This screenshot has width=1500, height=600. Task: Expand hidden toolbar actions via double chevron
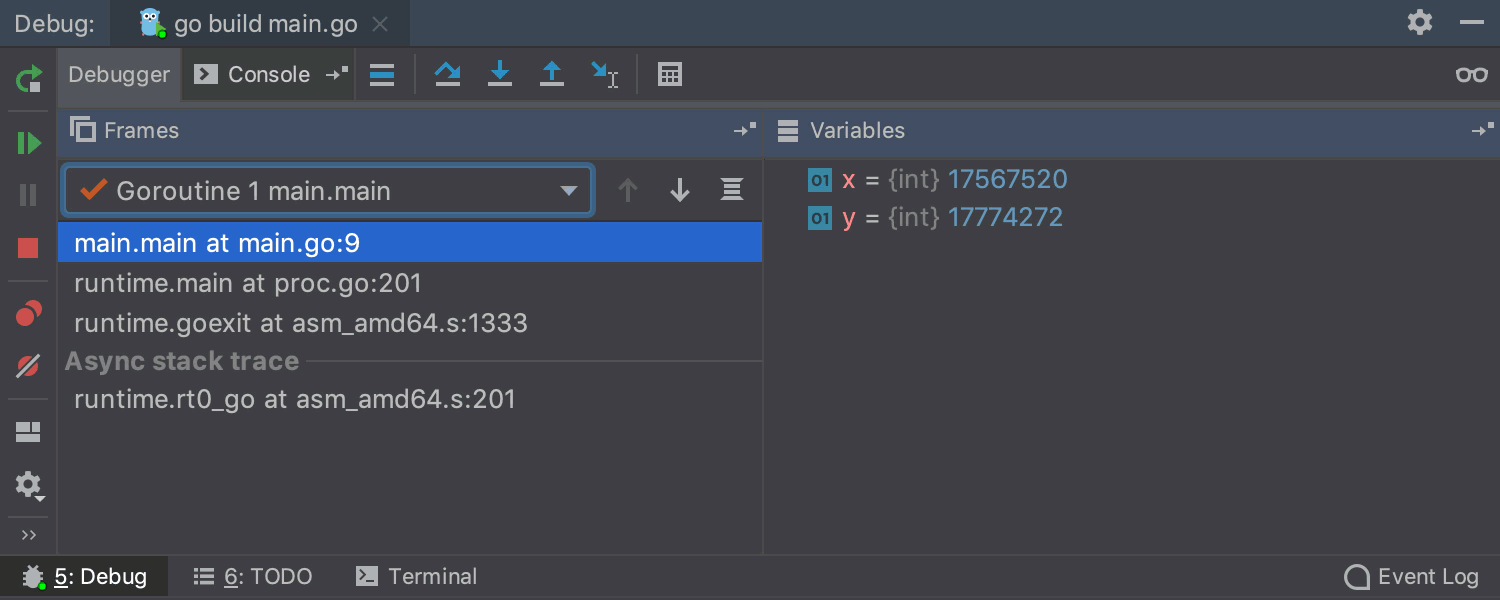click(x=29, y=535)
